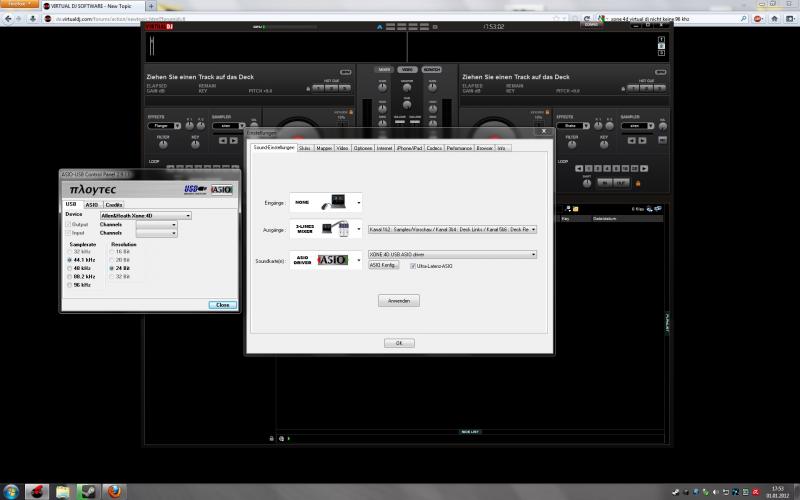800x500 pixels.
Task: Click left deck sampler play arrow
Action: pos(233,141)
